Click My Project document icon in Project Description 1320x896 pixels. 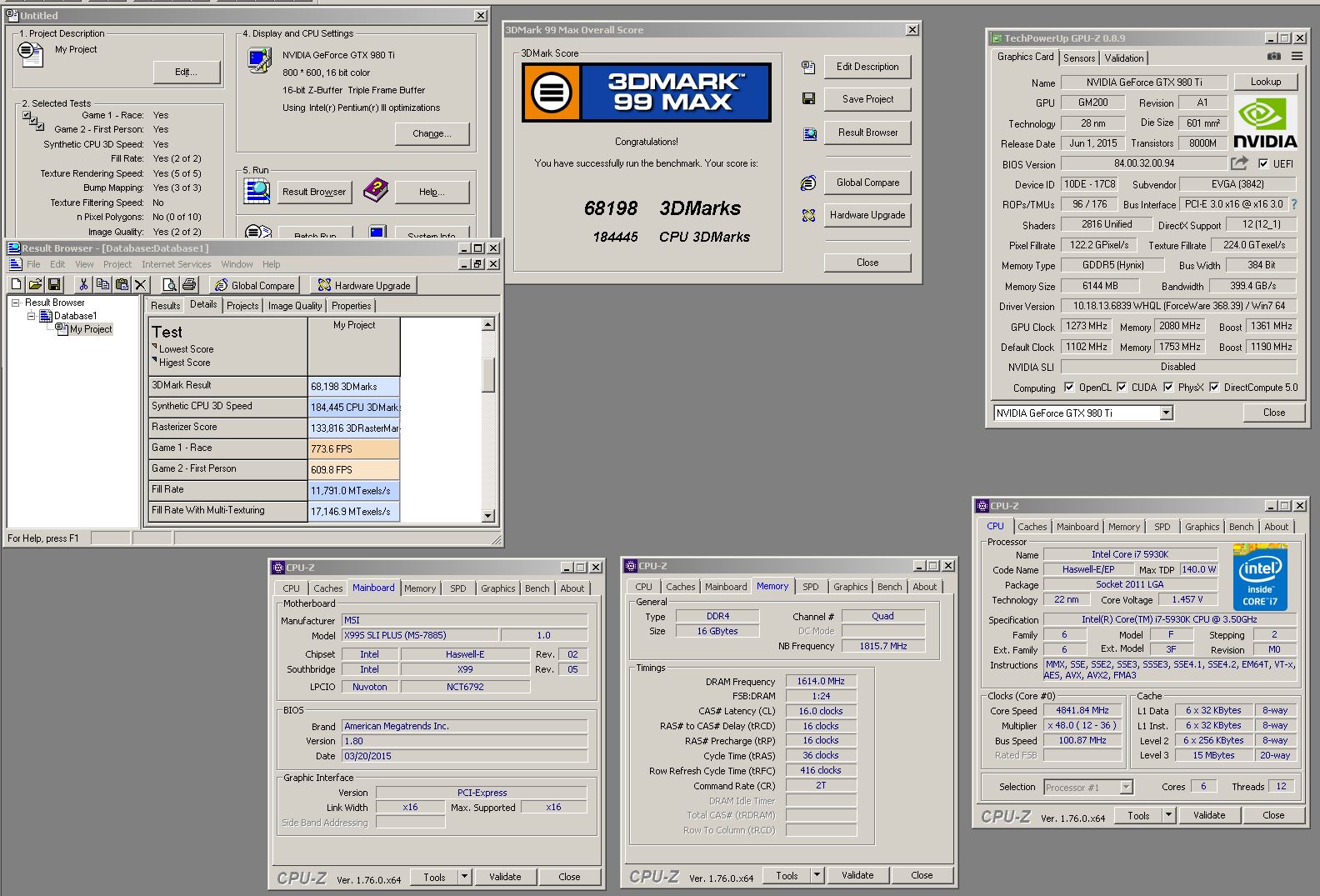click(x=31, y=54)
